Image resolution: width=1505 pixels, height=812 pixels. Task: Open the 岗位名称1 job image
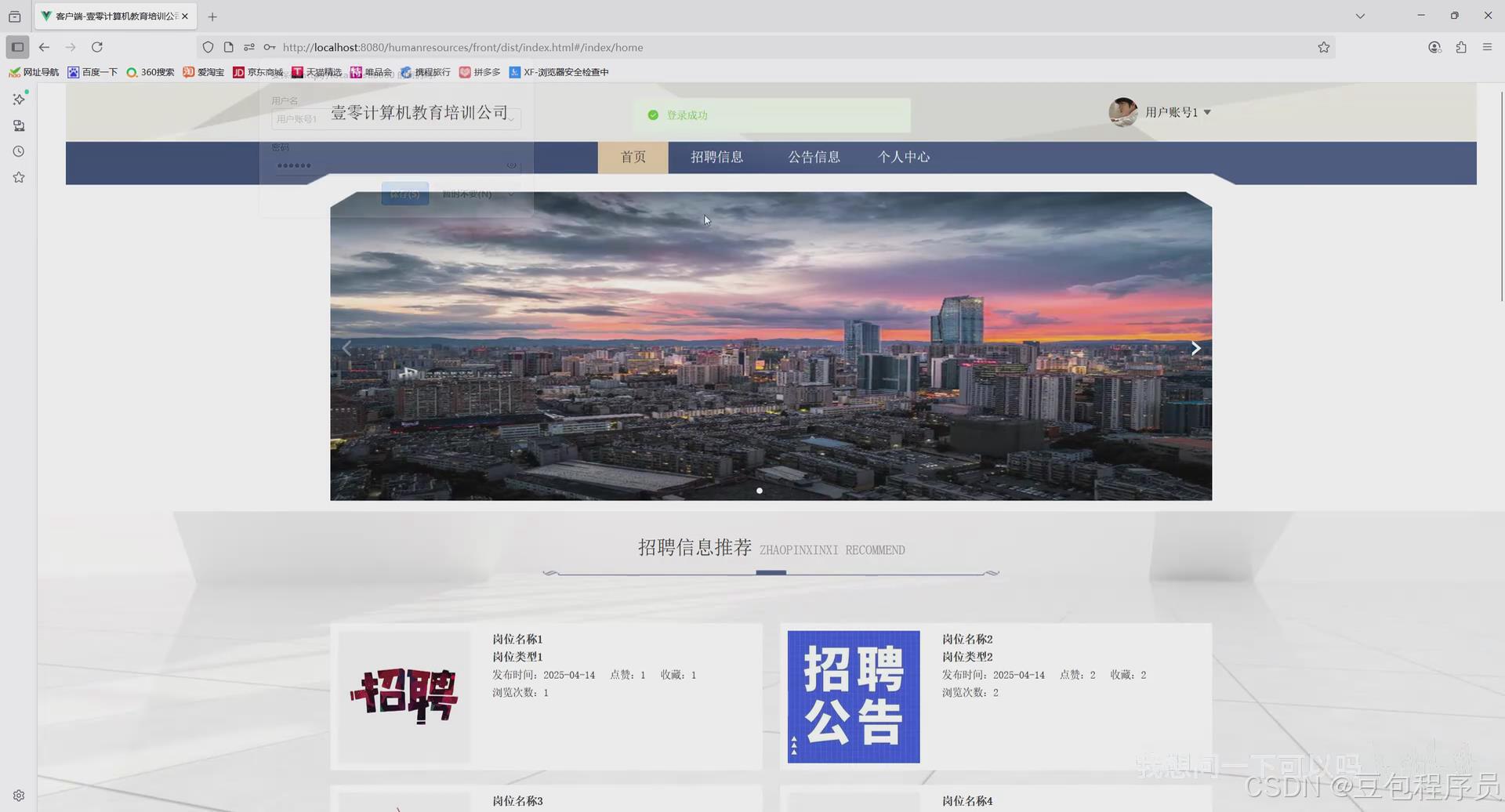coord(404,696)
